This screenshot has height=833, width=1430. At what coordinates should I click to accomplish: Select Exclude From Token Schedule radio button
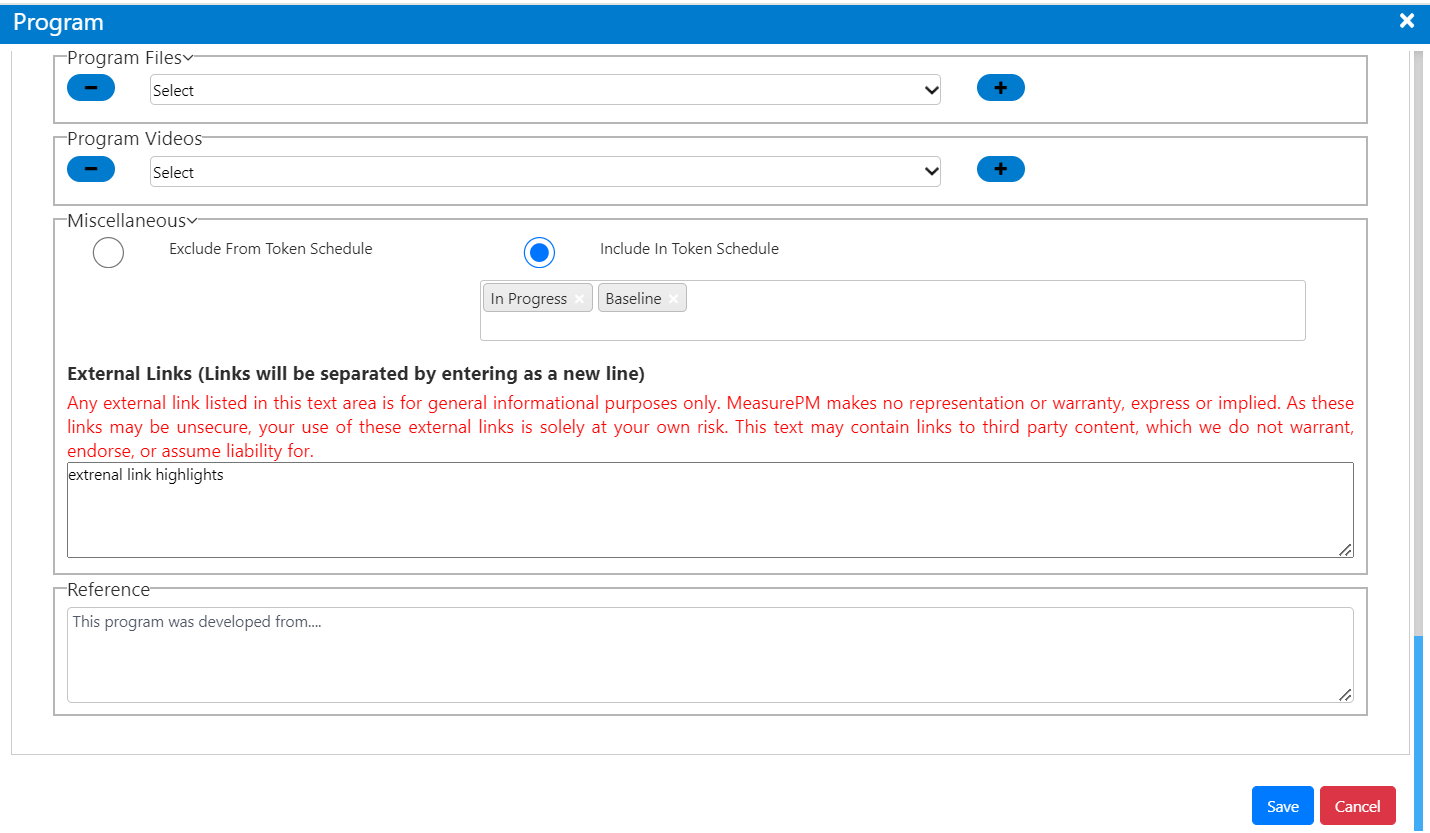click(108, 253)
